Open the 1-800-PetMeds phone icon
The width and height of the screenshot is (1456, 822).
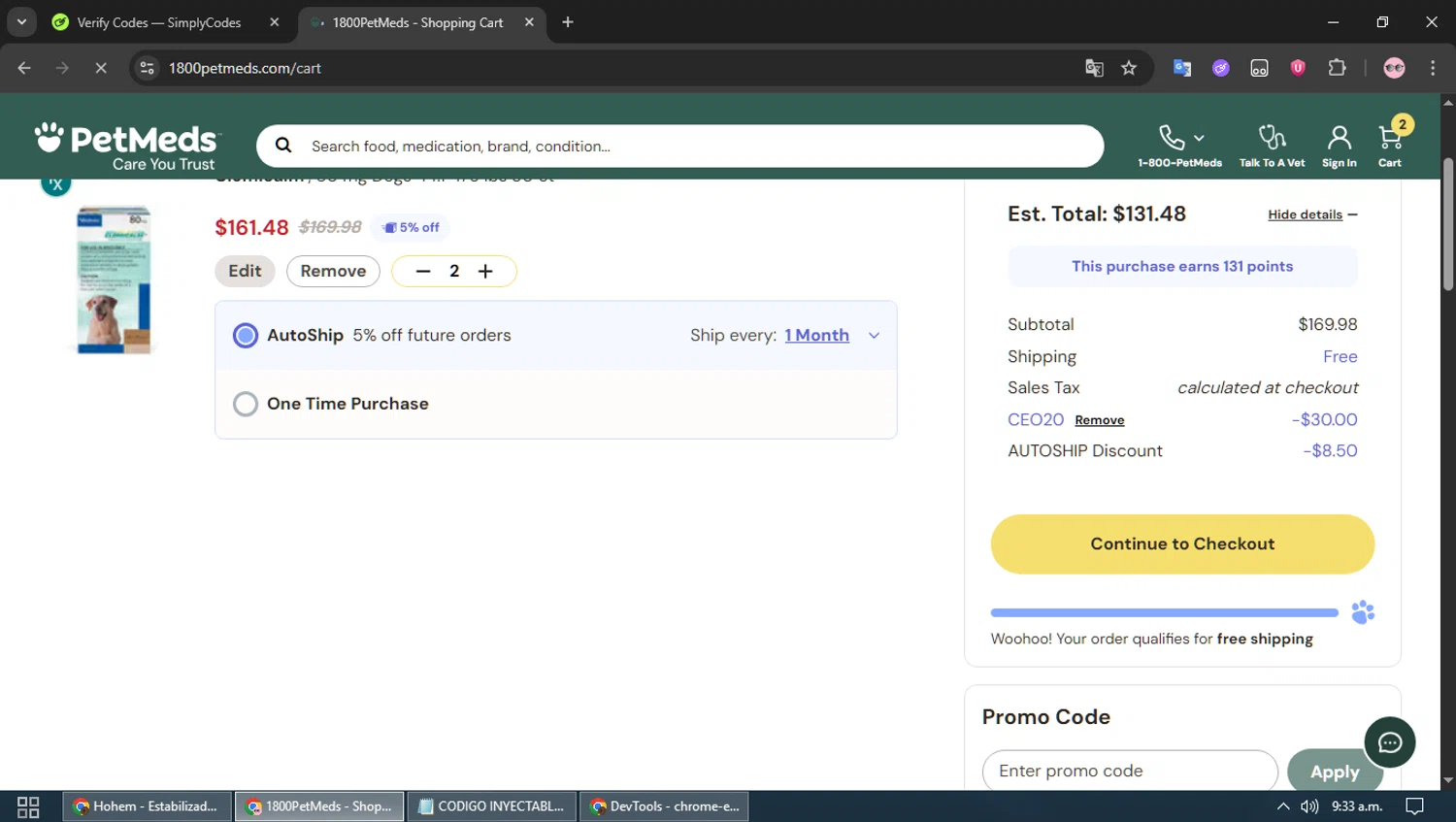1172,138
